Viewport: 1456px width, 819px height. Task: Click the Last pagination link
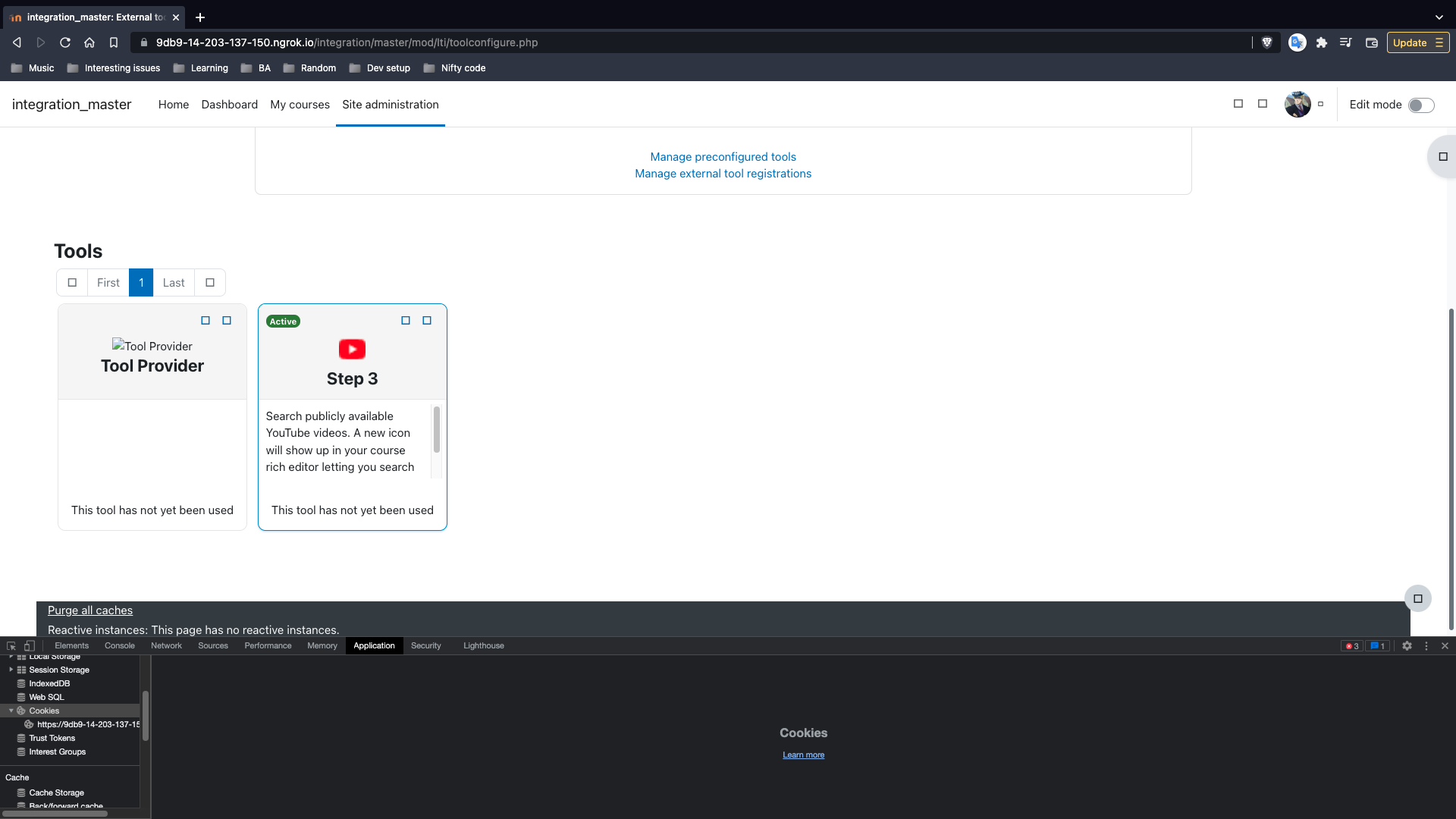tap(174, 283)
